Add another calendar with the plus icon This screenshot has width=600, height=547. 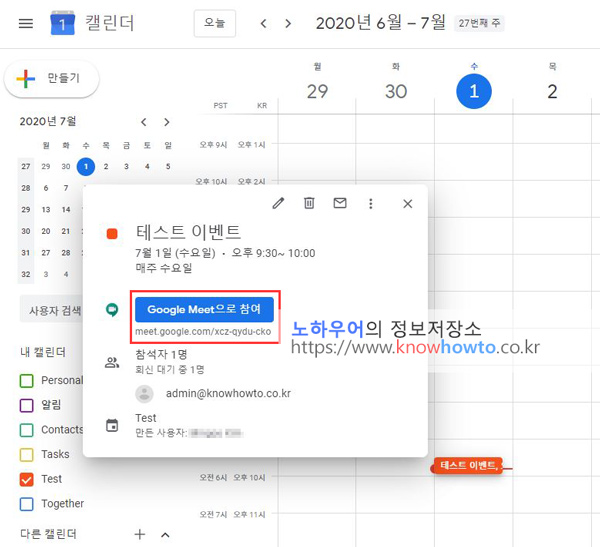point(140,534)
